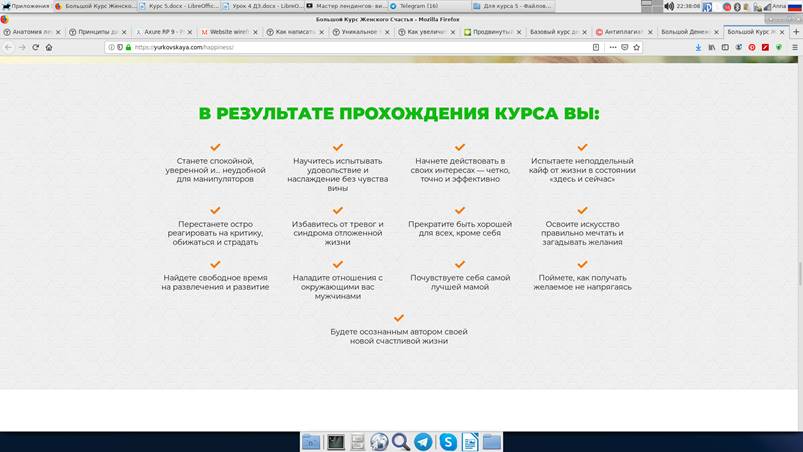Screen dimensions: 803x452
Task: Open the terminal from the dock
Action: pos(336,441)
